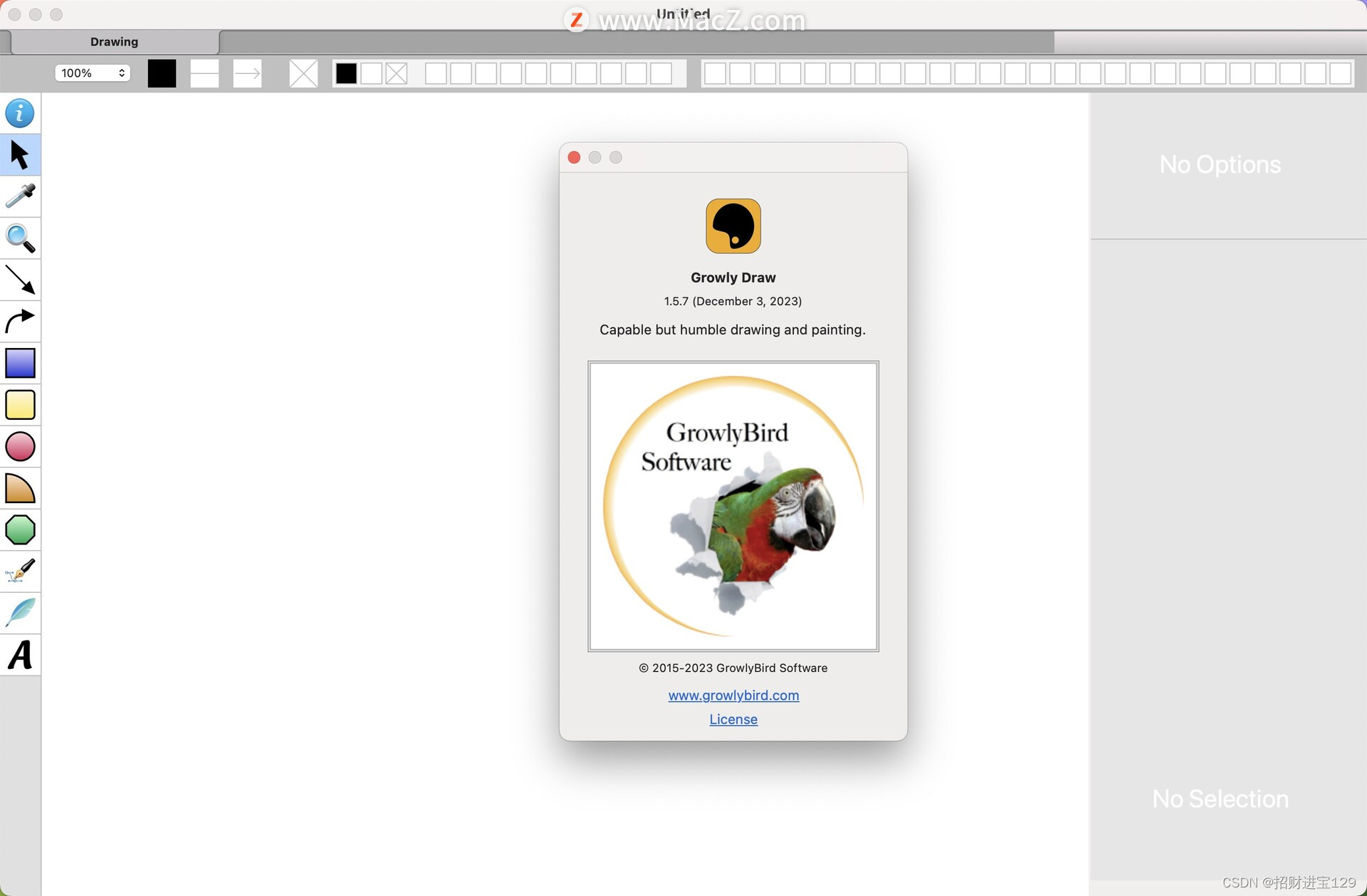Choose the red circle shape tool
The width and height of the screenshot is (1367, 896).
(x=20, y=446)
